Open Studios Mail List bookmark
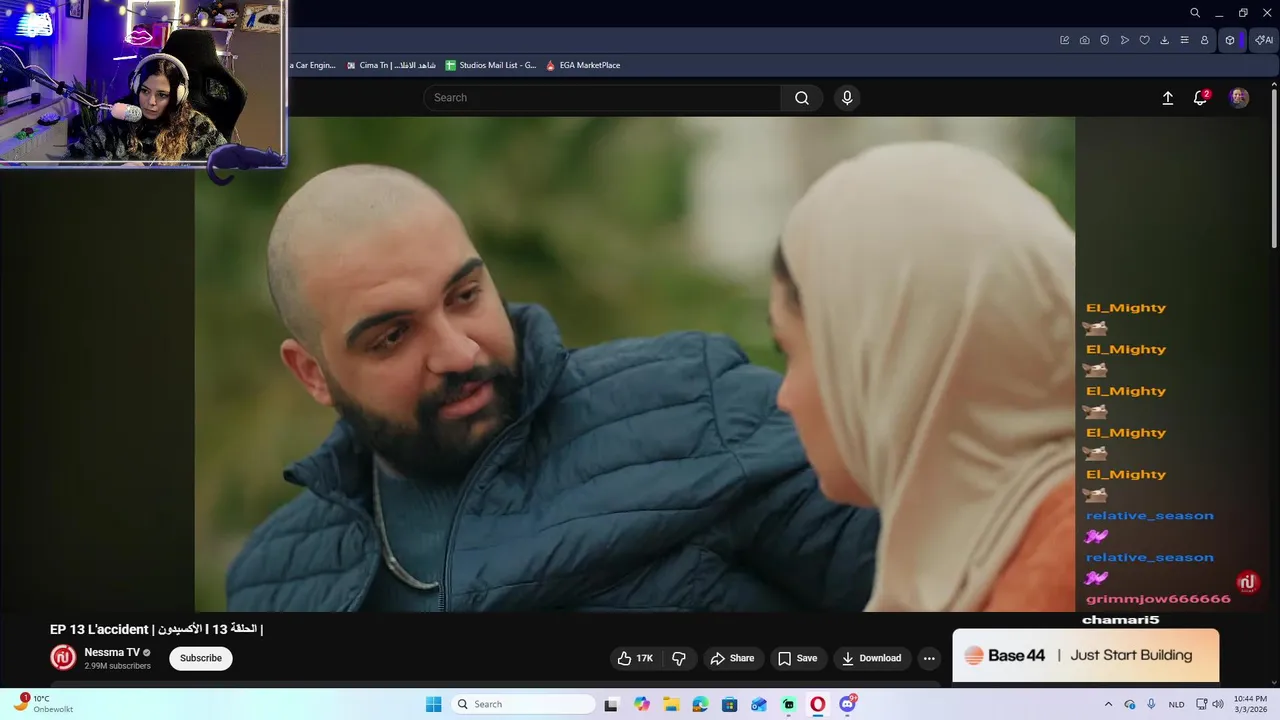Screen dimensions: 1280x720 click(x=491, y=65)
